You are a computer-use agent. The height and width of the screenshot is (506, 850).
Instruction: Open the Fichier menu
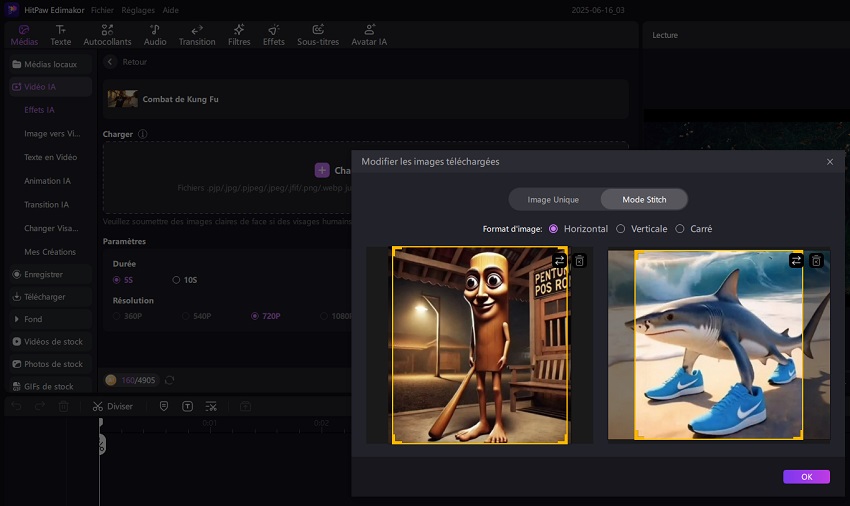(x=102, y=9)
